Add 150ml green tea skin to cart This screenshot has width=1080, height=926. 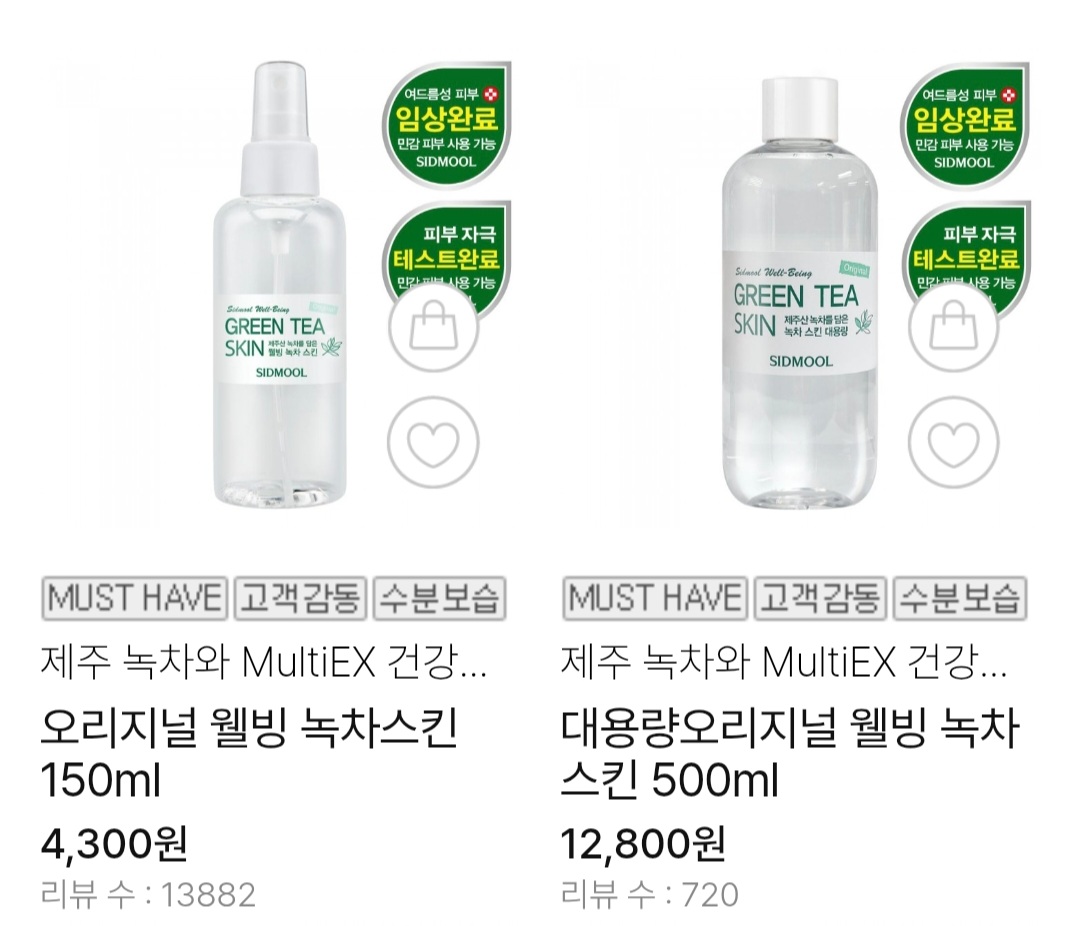433,328
